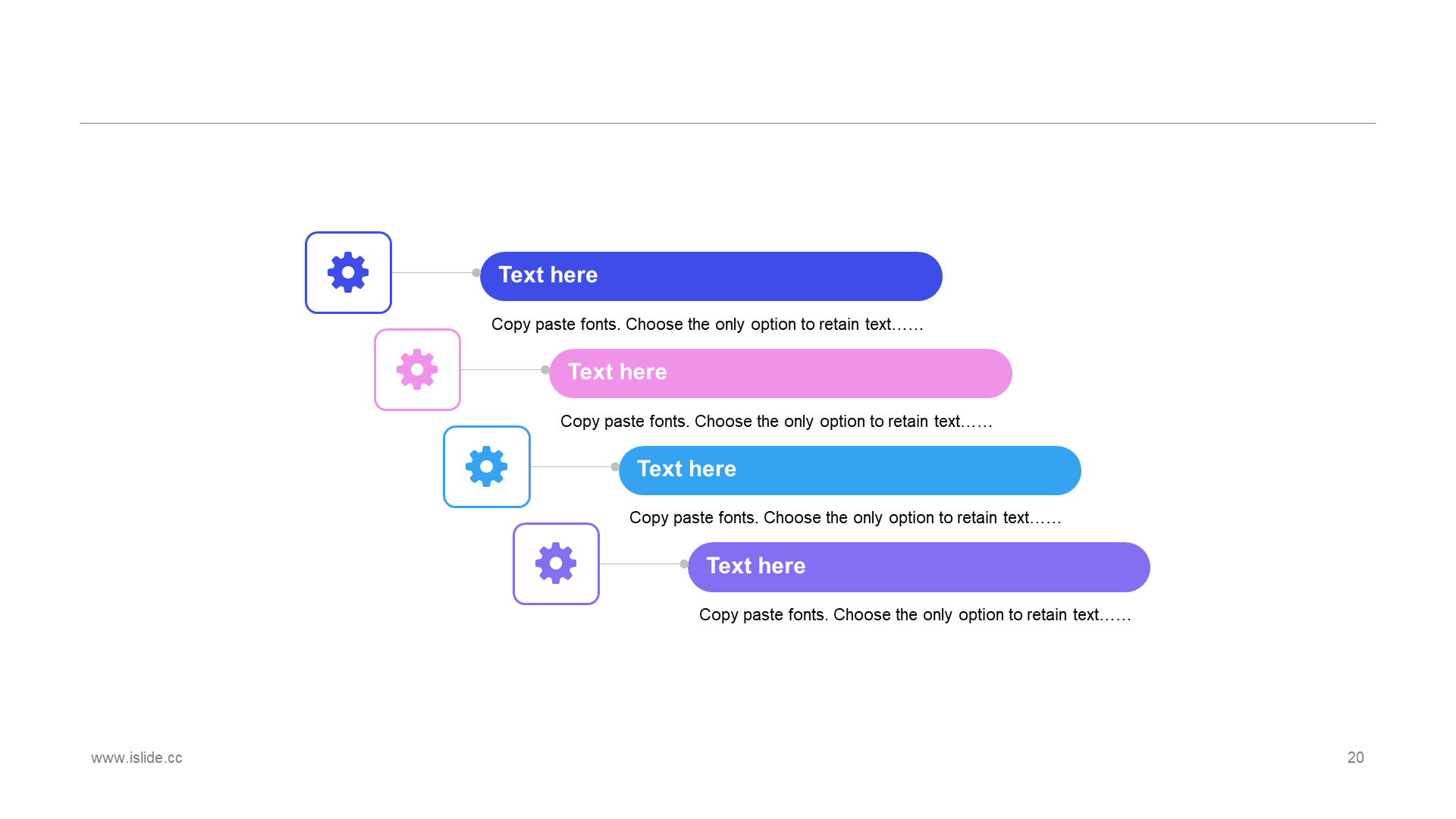This screenshot has width=1456, height=819.
Task: Click the description text under the purple bar
Action: click(x=915, y=615)
